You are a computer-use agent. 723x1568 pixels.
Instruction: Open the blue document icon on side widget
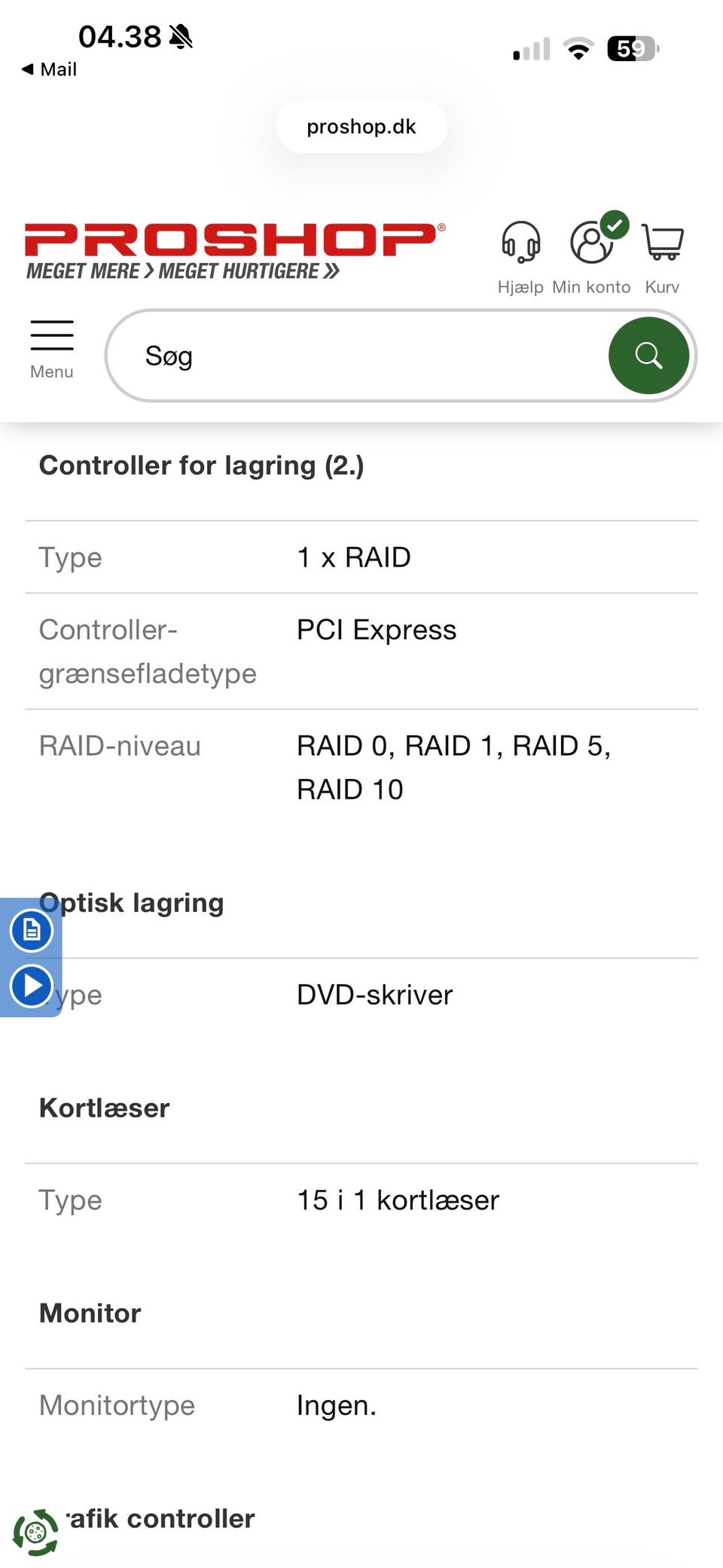pyautogui.click(x=32, y=930)
